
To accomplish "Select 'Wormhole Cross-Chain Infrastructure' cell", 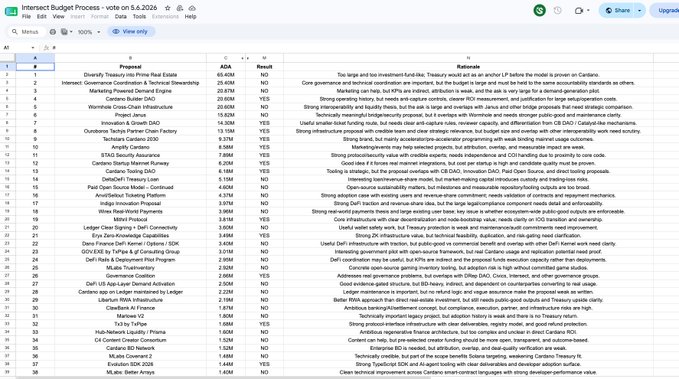I will [130, 107].
